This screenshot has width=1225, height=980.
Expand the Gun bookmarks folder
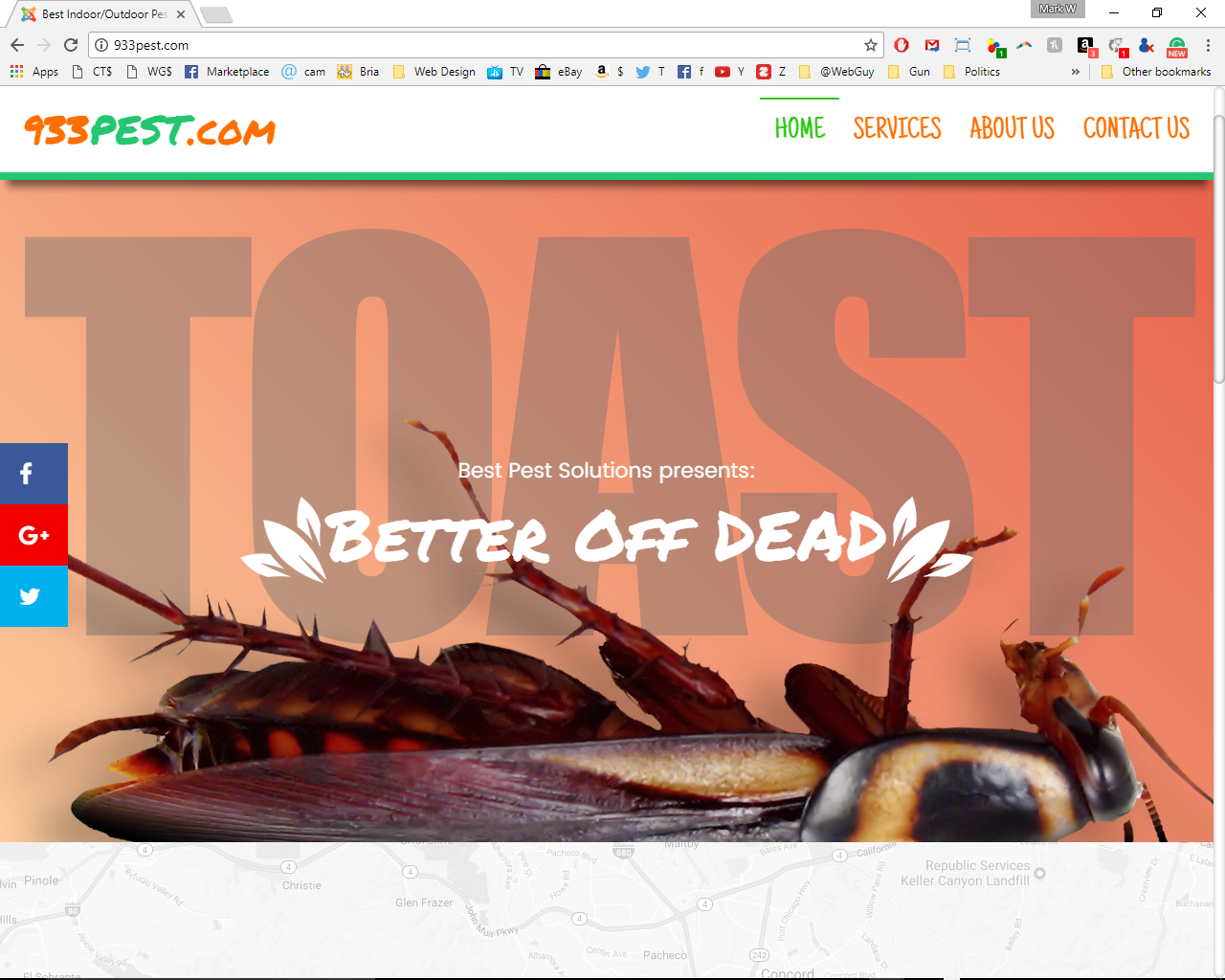tap(909, 72)
